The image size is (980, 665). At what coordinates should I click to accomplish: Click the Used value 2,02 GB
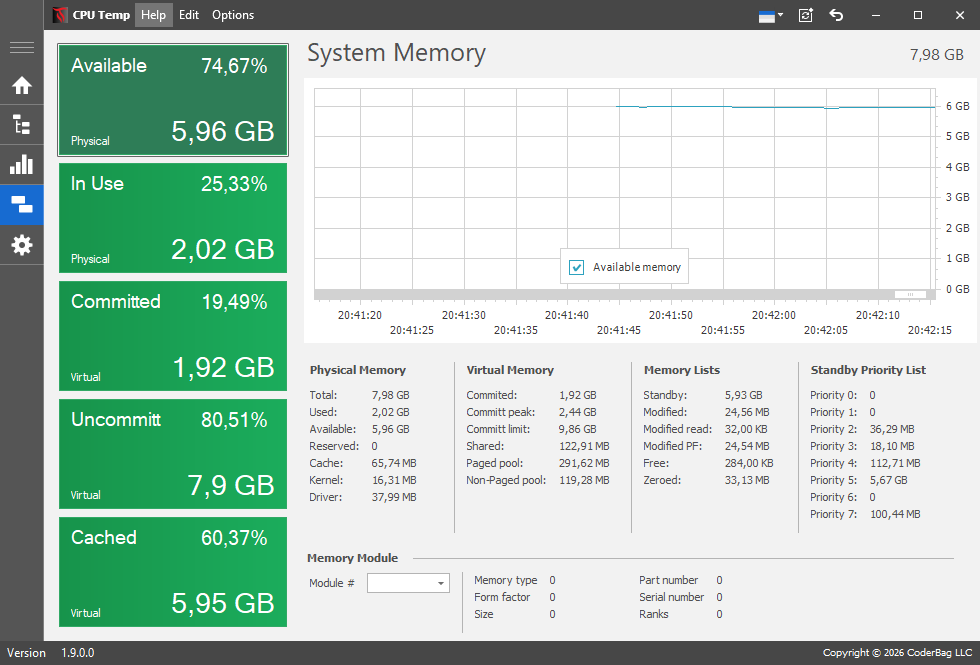(391, 412)
